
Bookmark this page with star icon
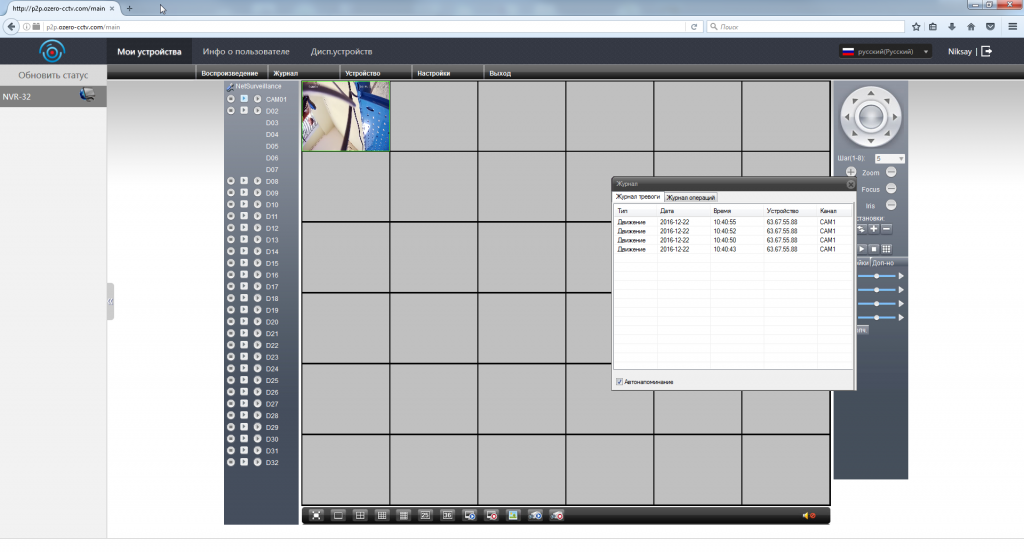tap(916, 27)
